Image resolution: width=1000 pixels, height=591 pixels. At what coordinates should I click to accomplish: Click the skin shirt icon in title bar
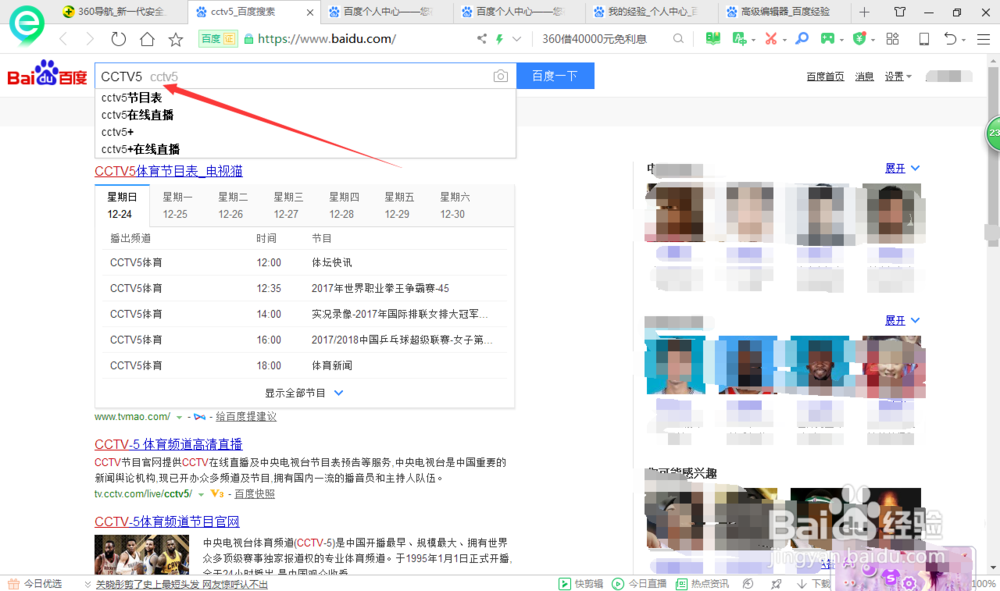click(900, 12)
